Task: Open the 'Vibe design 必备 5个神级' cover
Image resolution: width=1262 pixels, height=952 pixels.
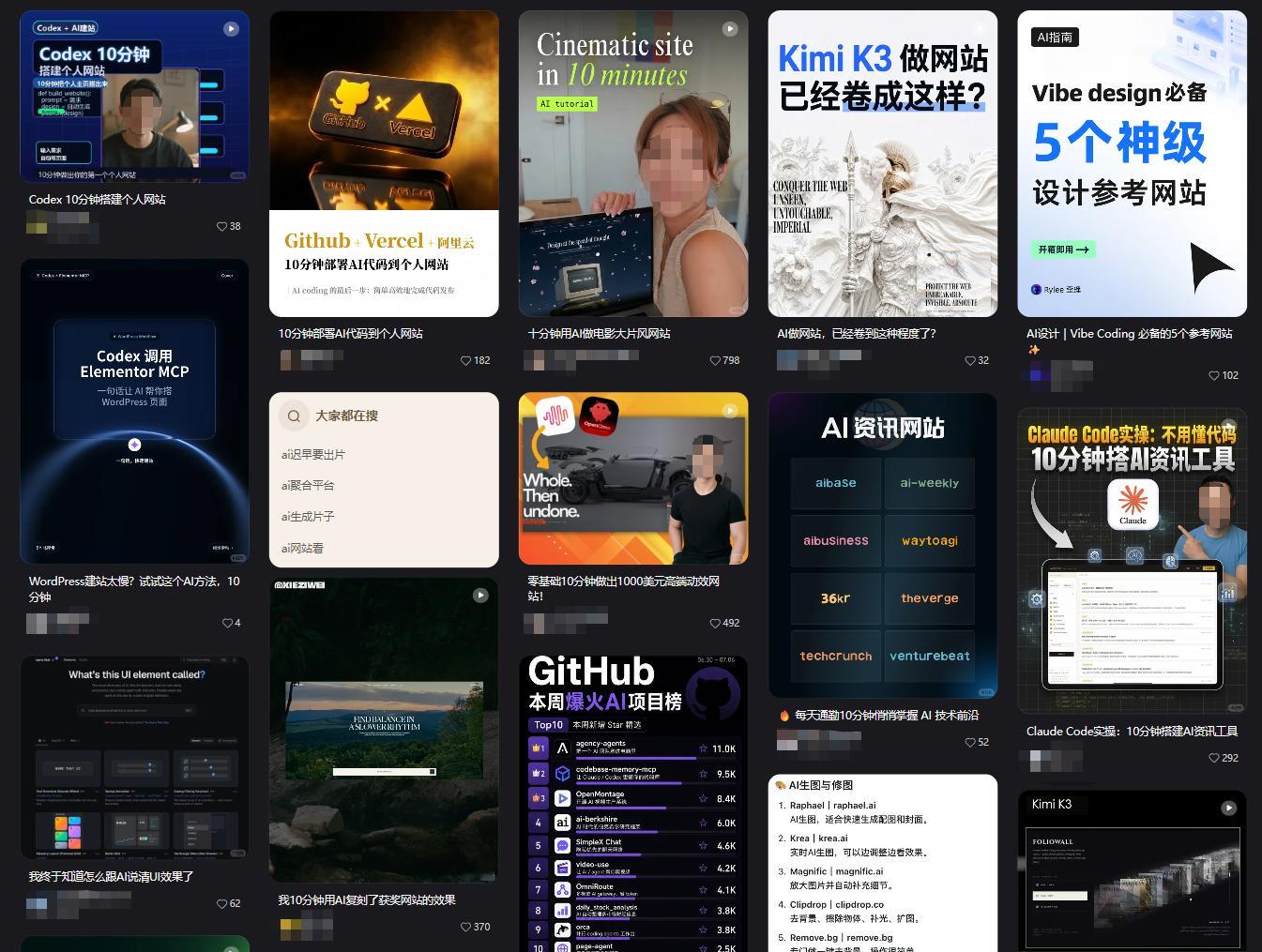Action: tap(1133, 164)
